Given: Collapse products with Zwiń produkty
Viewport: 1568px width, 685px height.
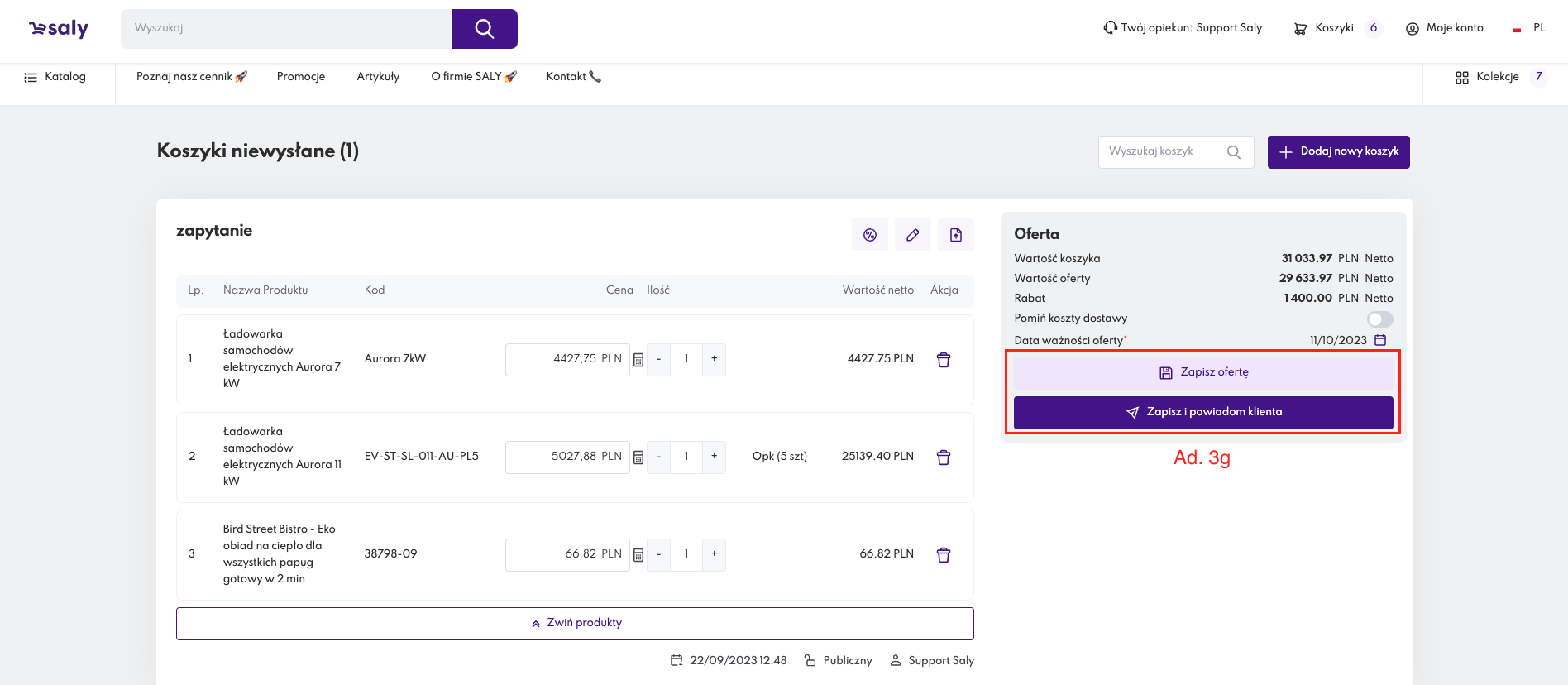Looking at the screenshot, I should (575, 623).
